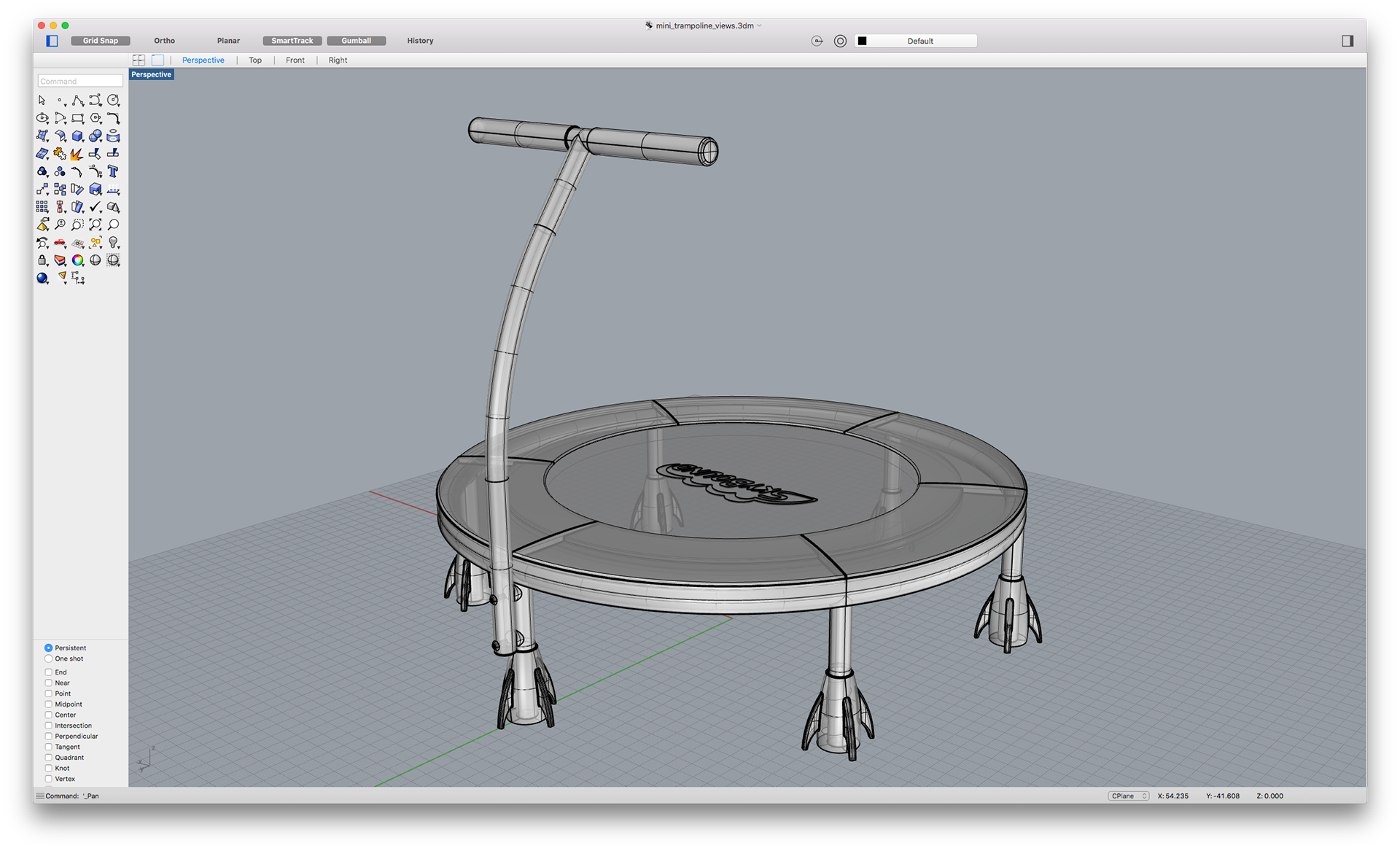The image size is (1400, 851).
Task: Select the Control Point Curve tool
Action: click(96, 101)
